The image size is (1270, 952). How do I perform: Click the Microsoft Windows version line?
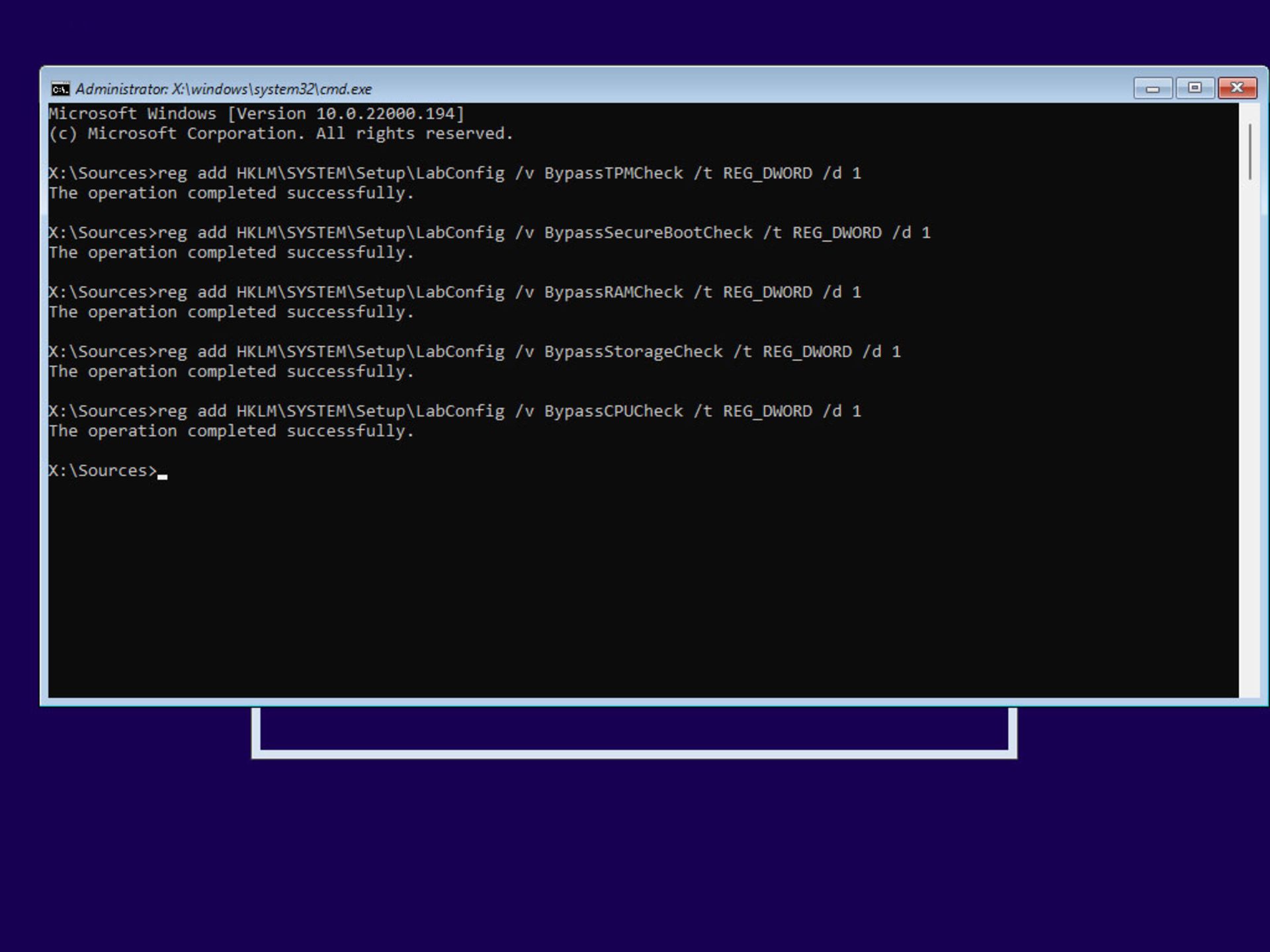click(x=257, y=114)
